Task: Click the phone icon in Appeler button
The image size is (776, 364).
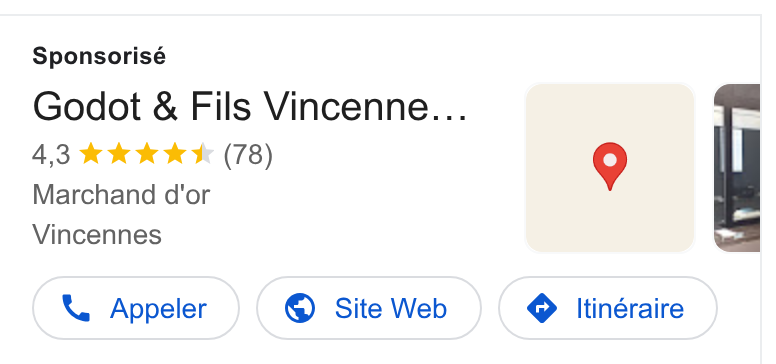Action: [76, 308]
